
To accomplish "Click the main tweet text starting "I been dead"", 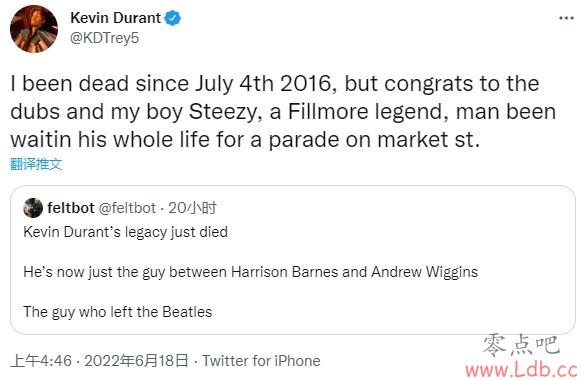I will pos(283,112).
